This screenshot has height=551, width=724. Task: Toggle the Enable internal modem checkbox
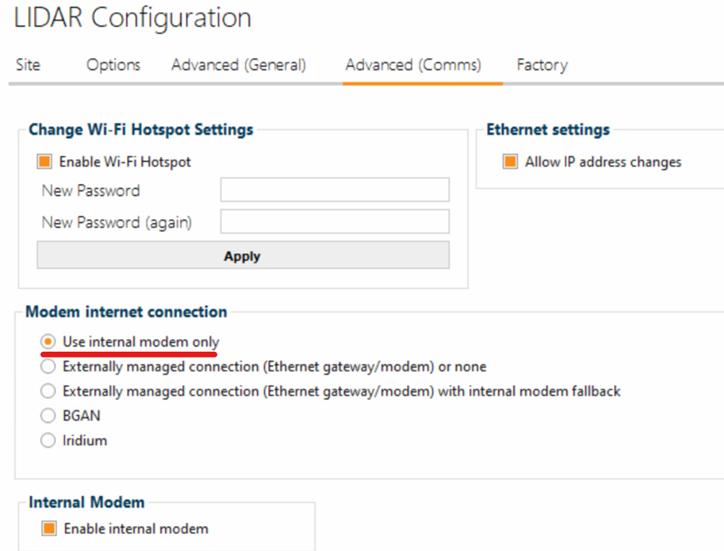49,528
